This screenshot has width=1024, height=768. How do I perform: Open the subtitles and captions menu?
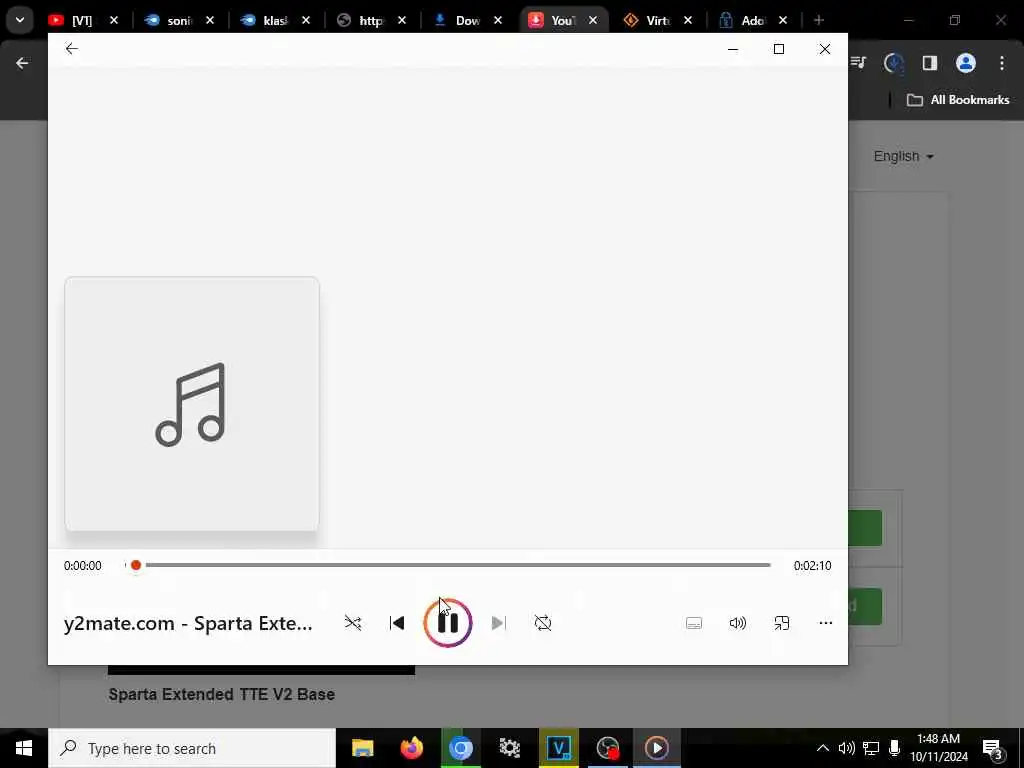point(694,623)
